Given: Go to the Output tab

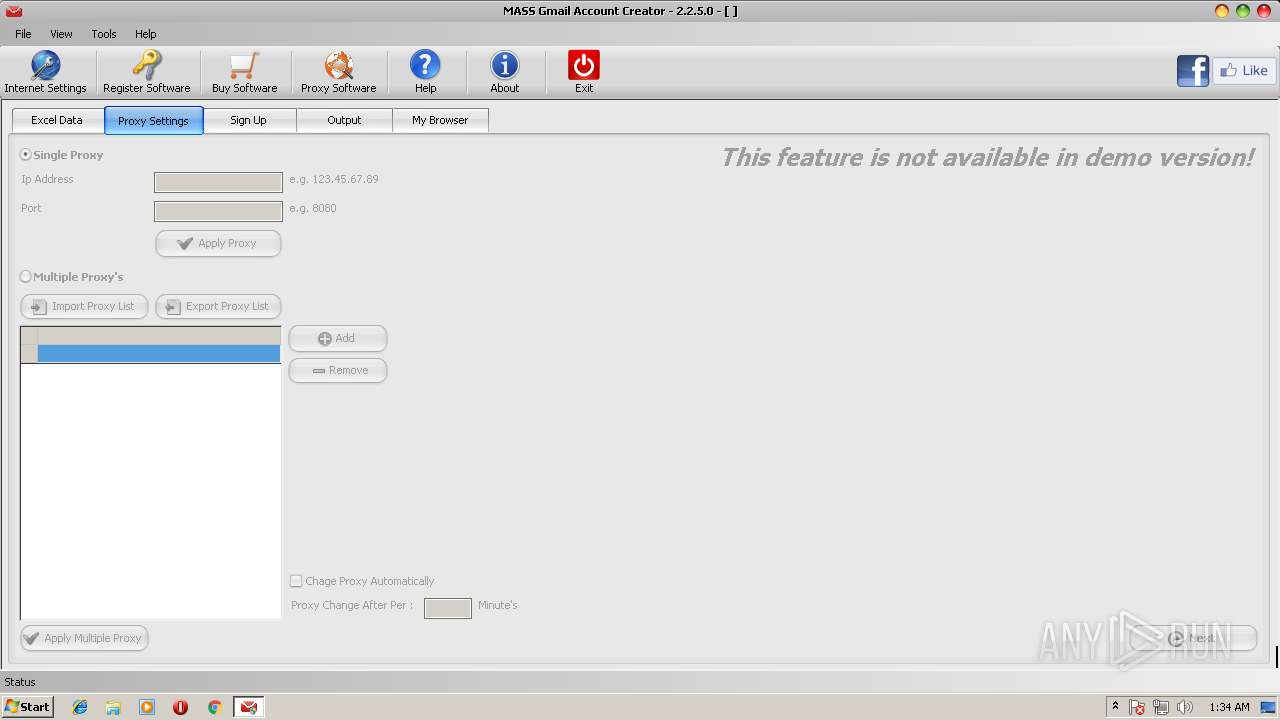Looking at the screenshot, I should click(x=344, y=120).
